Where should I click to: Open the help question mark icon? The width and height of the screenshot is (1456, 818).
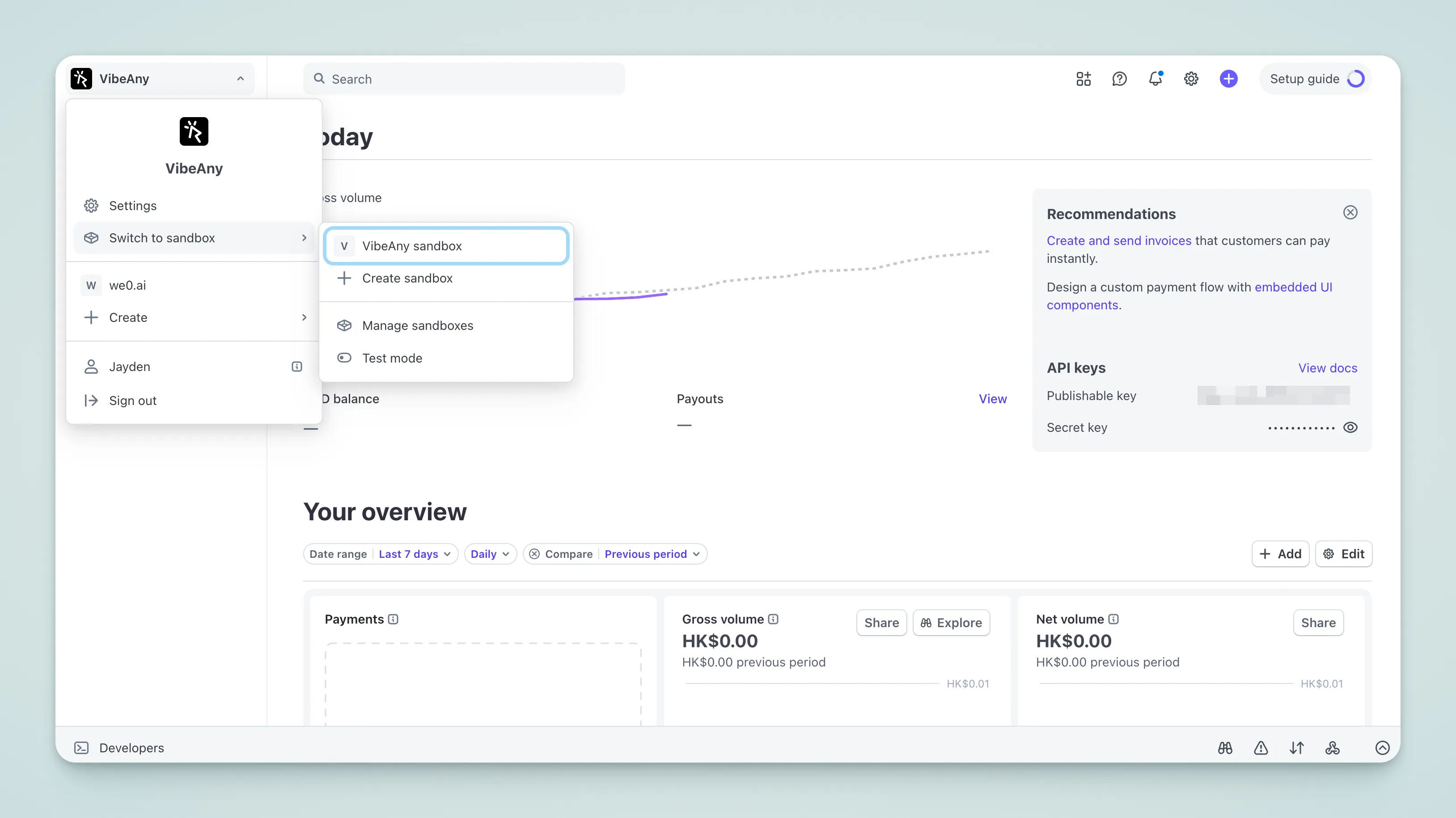pyautogui.click(x=1119, y=79)
